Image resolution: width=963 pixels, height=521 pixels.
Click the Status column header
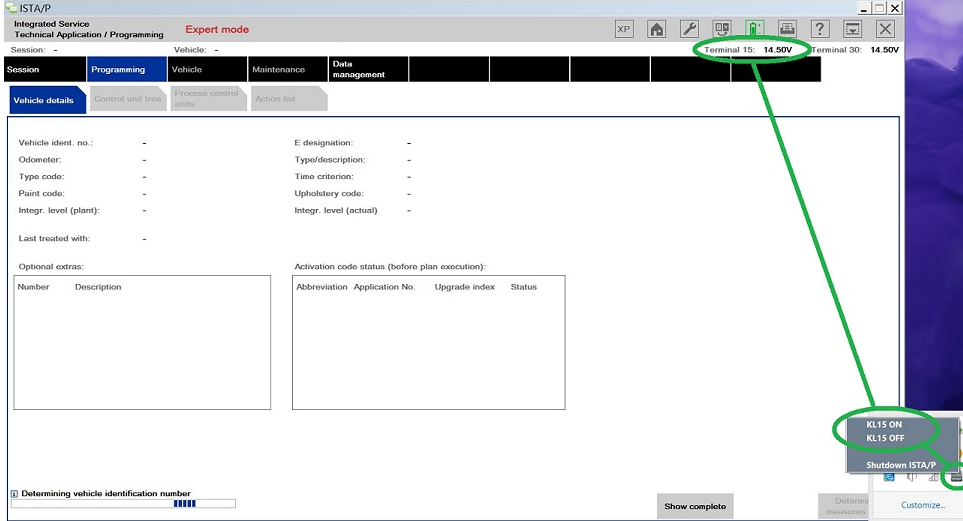pyautogui.click(x=524, y=287)
